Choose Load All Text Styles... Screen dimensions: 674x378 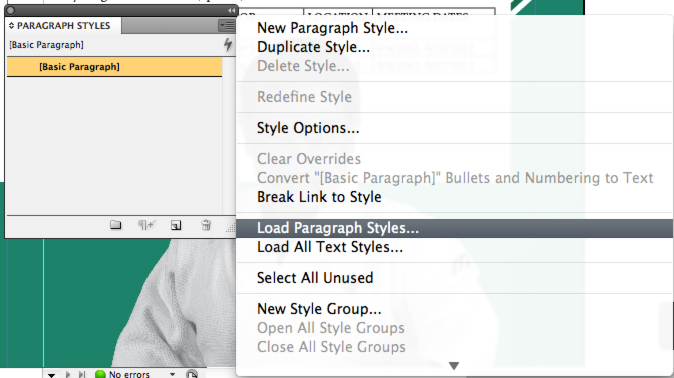(330, 247)
